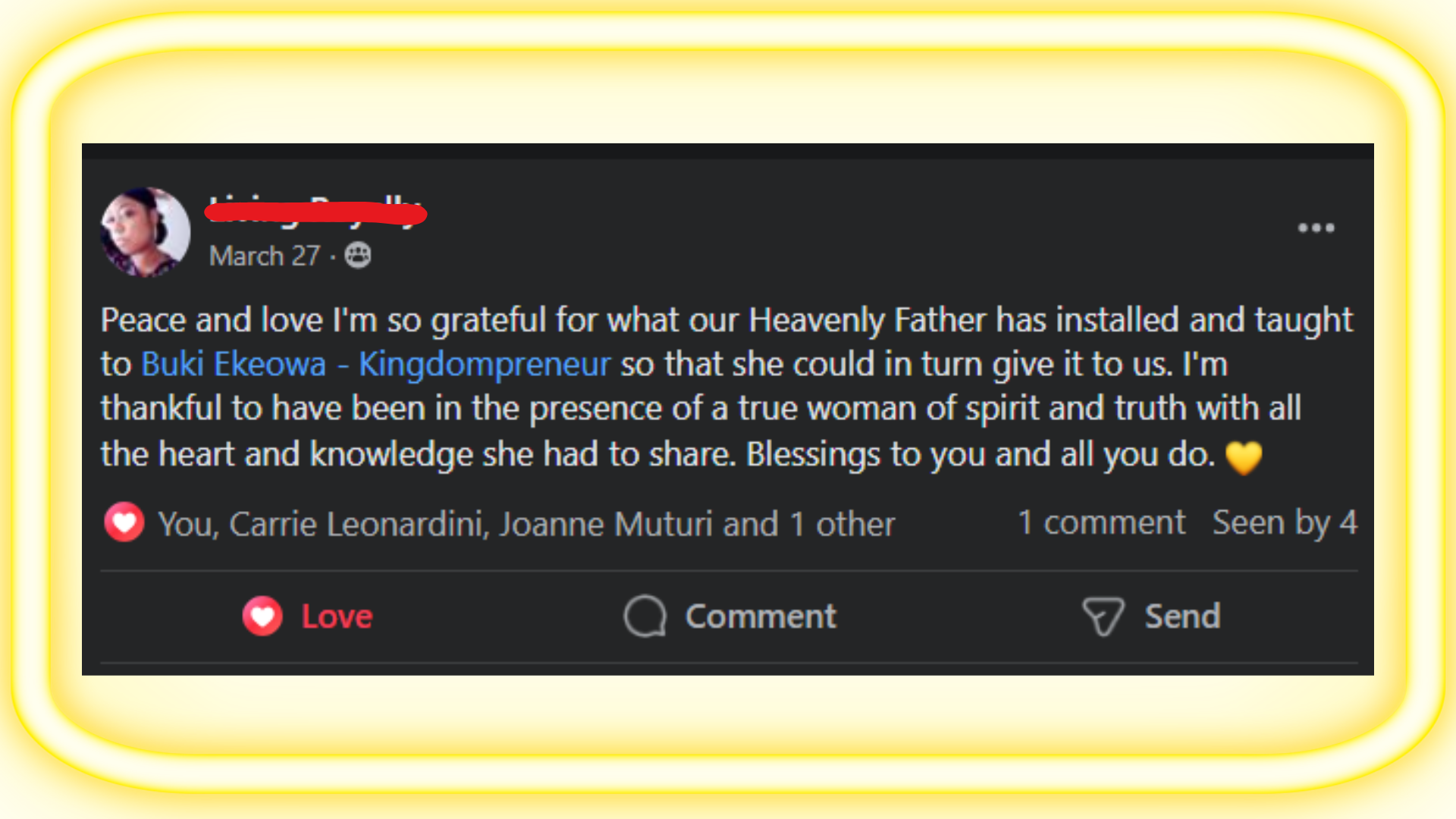
Task: Click the post author's profile picture
Action: click(x=146, y=232)
